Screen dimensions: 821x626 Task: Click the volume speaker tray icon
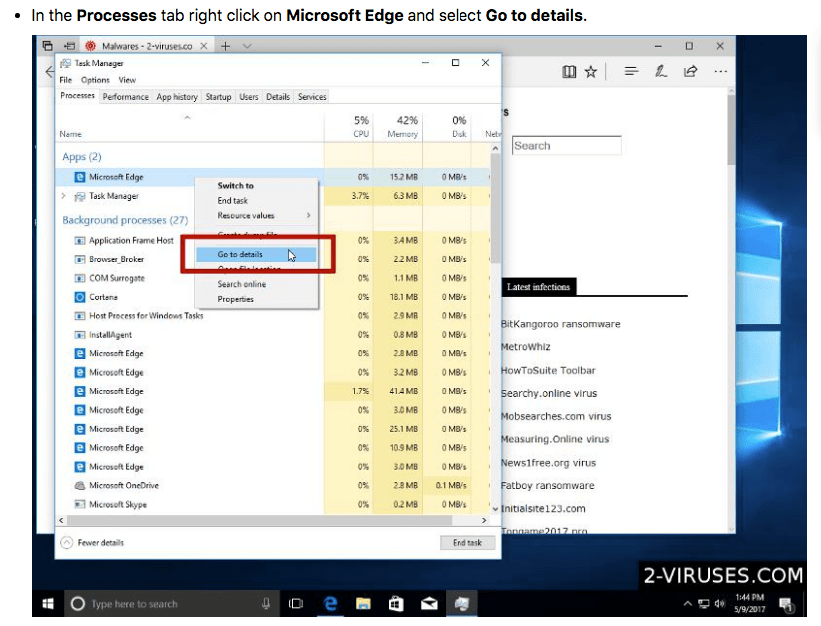point(720,604)
